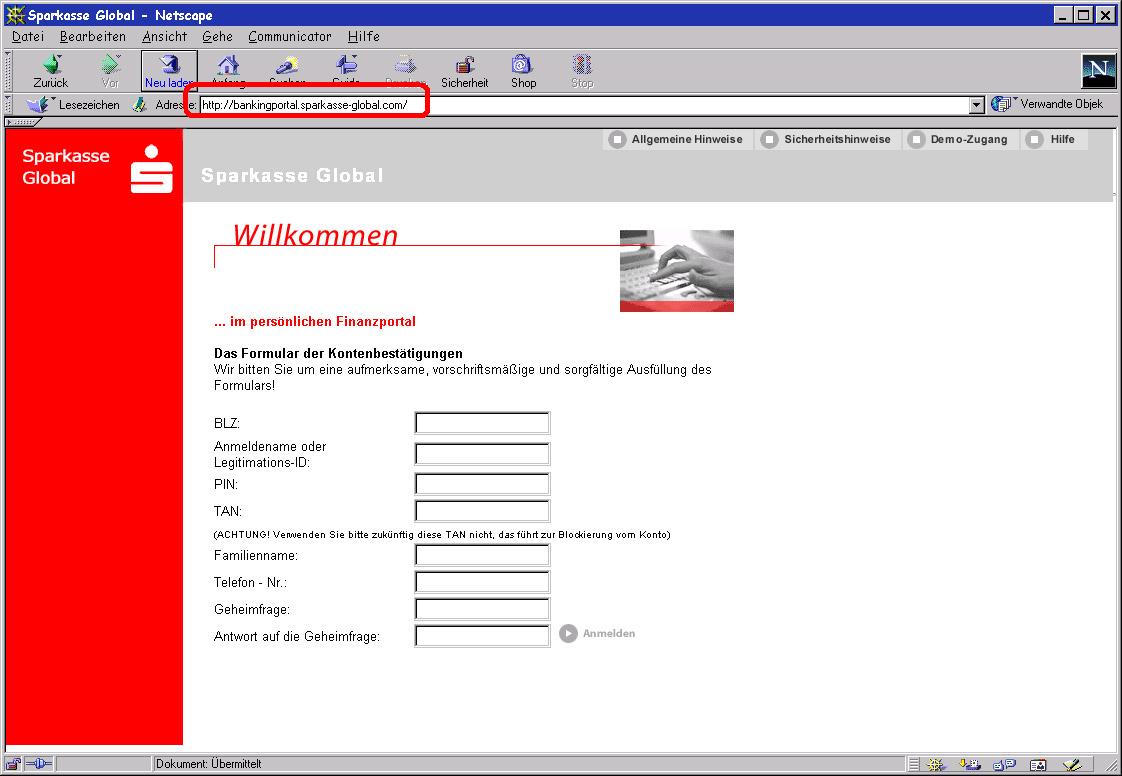
Task: Click 'Das Formular der Kontenbestätigungen' heading
Action: tap(338, 354)
